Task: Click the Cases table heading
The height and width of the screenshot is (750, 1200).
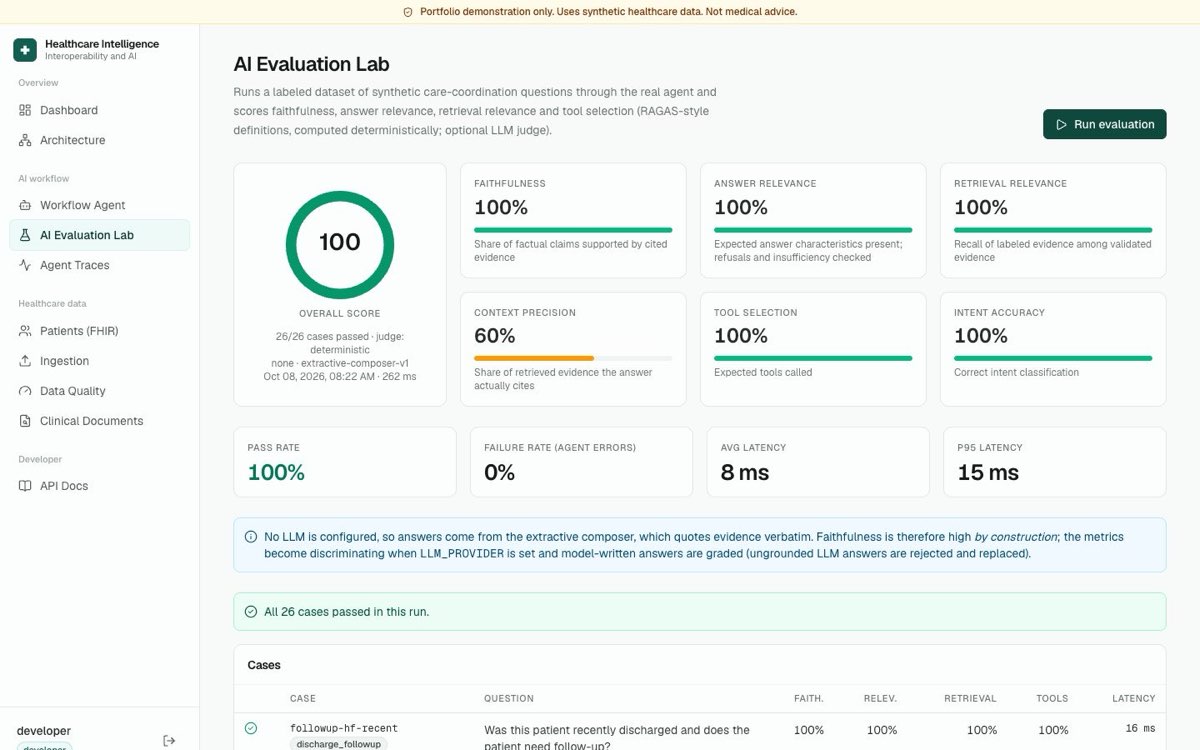Action: 264,665
